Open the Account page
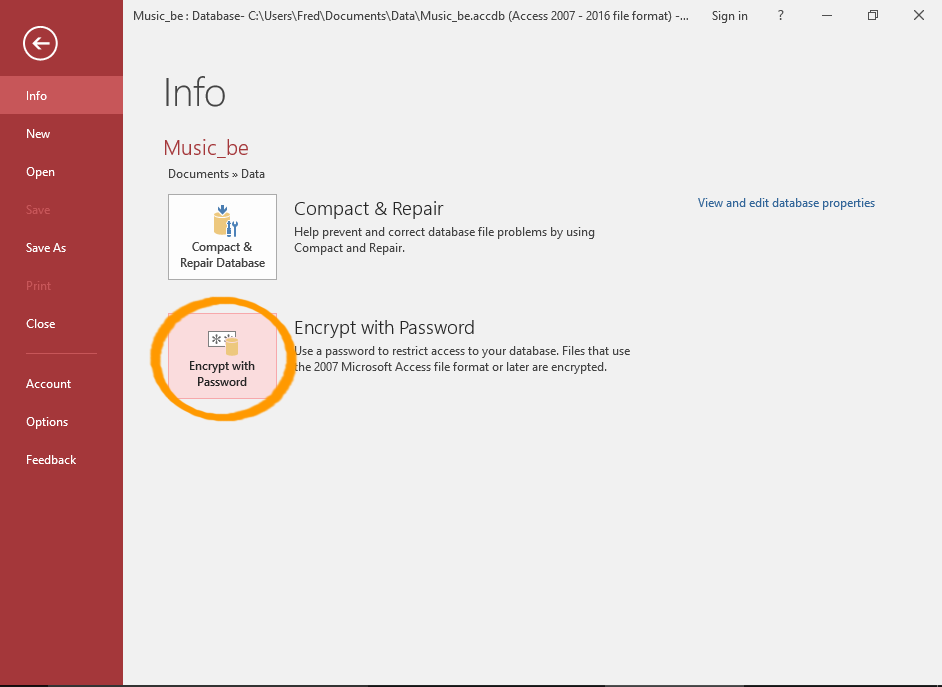This screenshot has width=942, height=687. click(48, 384)
